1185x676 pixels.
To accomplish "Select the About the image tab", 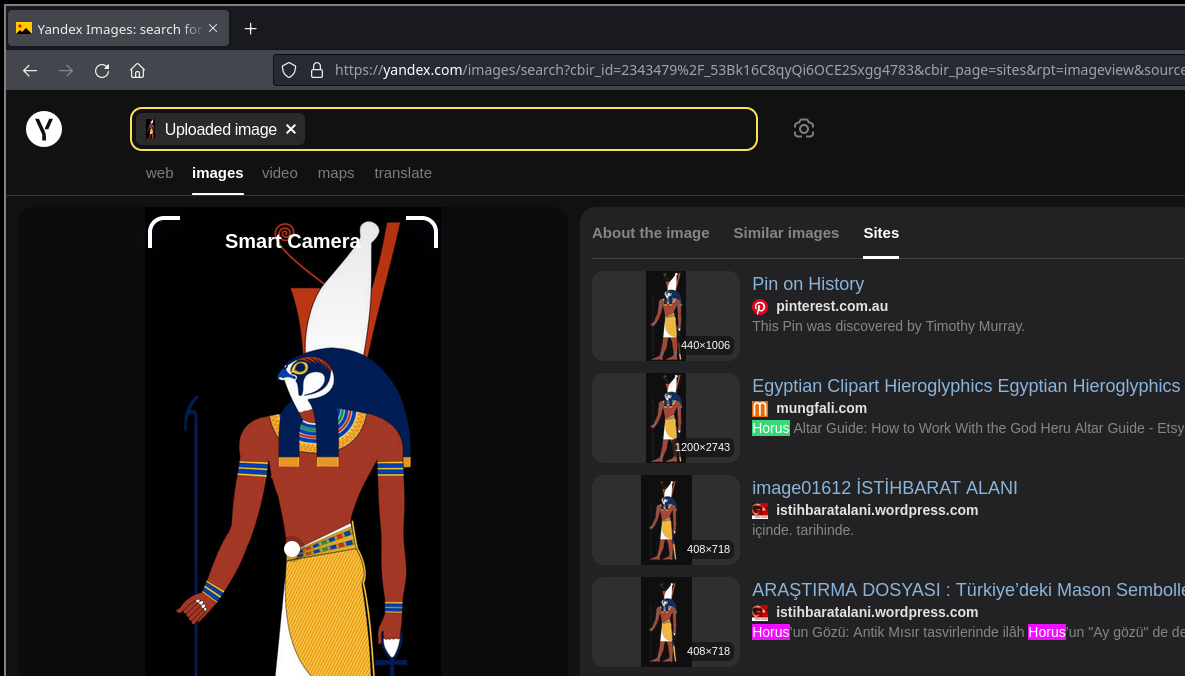I will pyautogui.click(x=650, y=233).
